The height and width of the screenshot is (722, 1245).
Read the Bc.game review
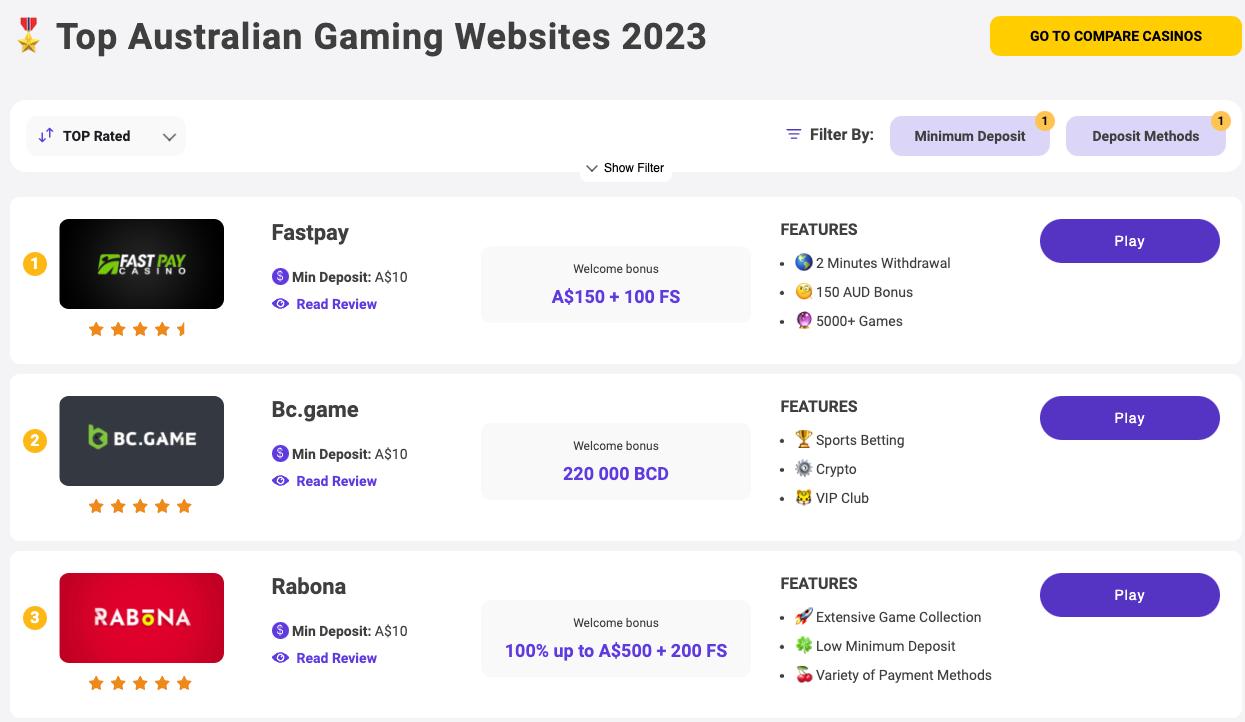coord(337,481)
